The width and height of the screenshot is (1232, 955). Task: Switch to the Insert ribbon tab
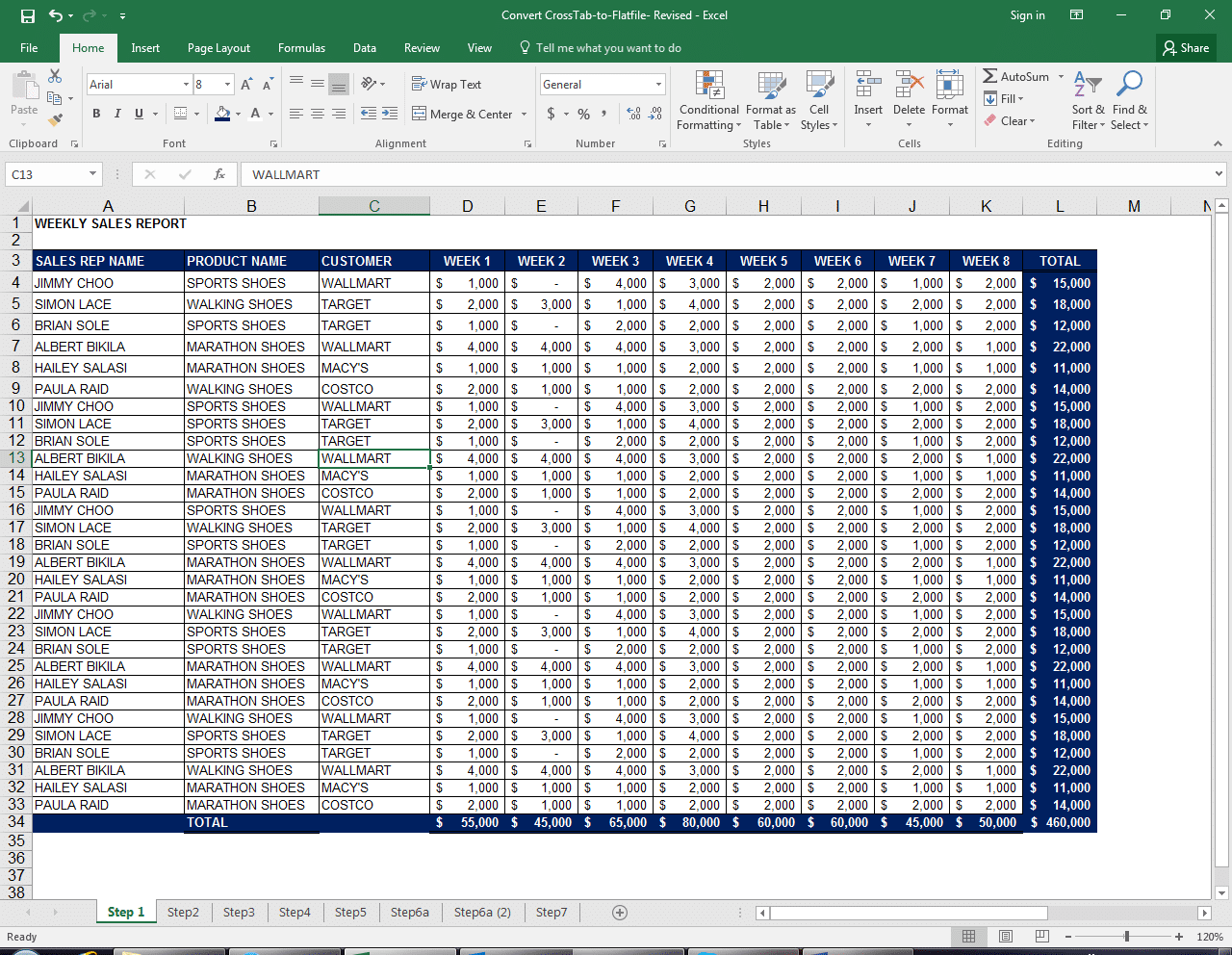pos(145,48)
